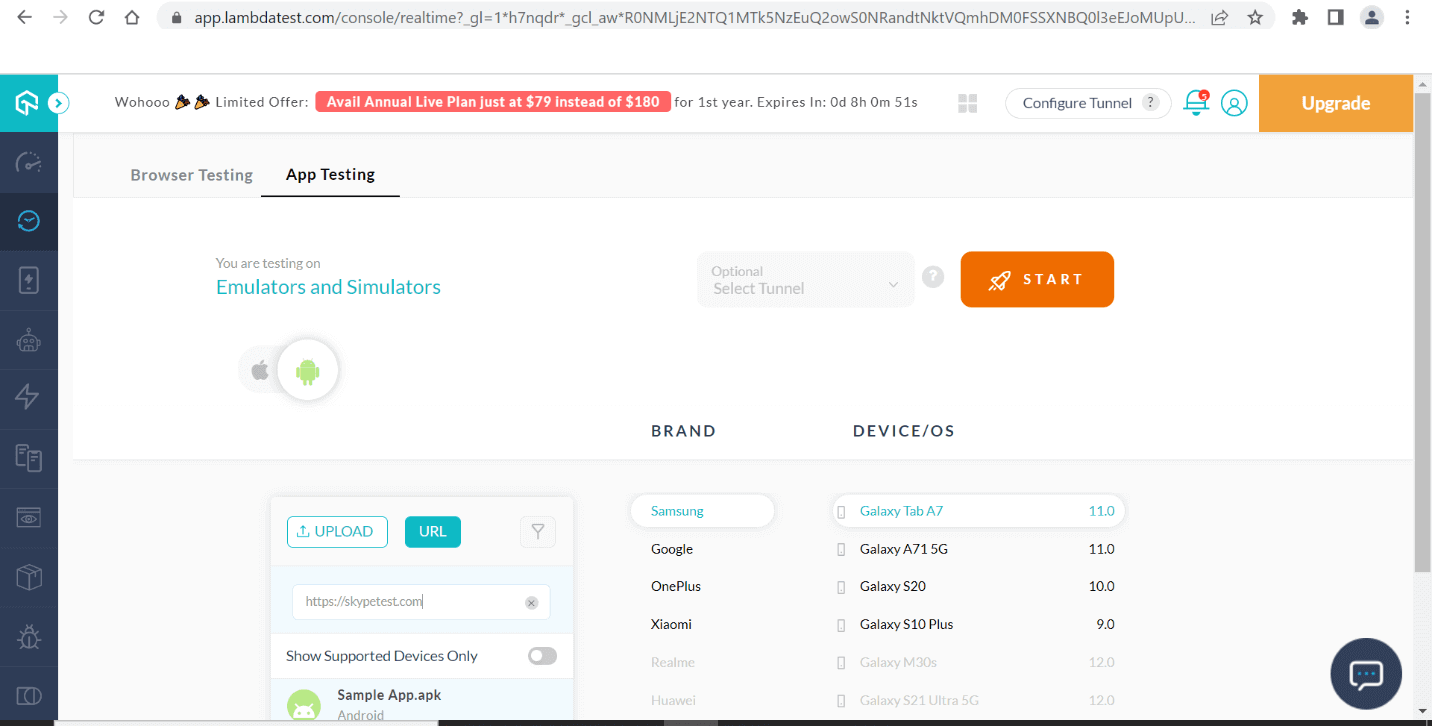Open the Automation robot icon in sidebar
This screenshot has width=1432, height=726.
click(x=28, y=339)
